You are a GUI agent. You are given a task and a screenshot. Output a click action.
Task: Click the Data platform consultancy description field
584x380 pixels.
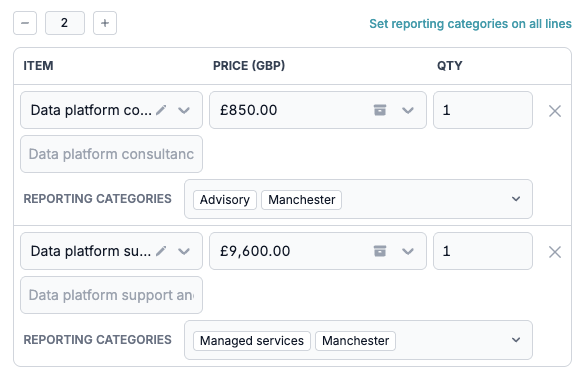111,154
